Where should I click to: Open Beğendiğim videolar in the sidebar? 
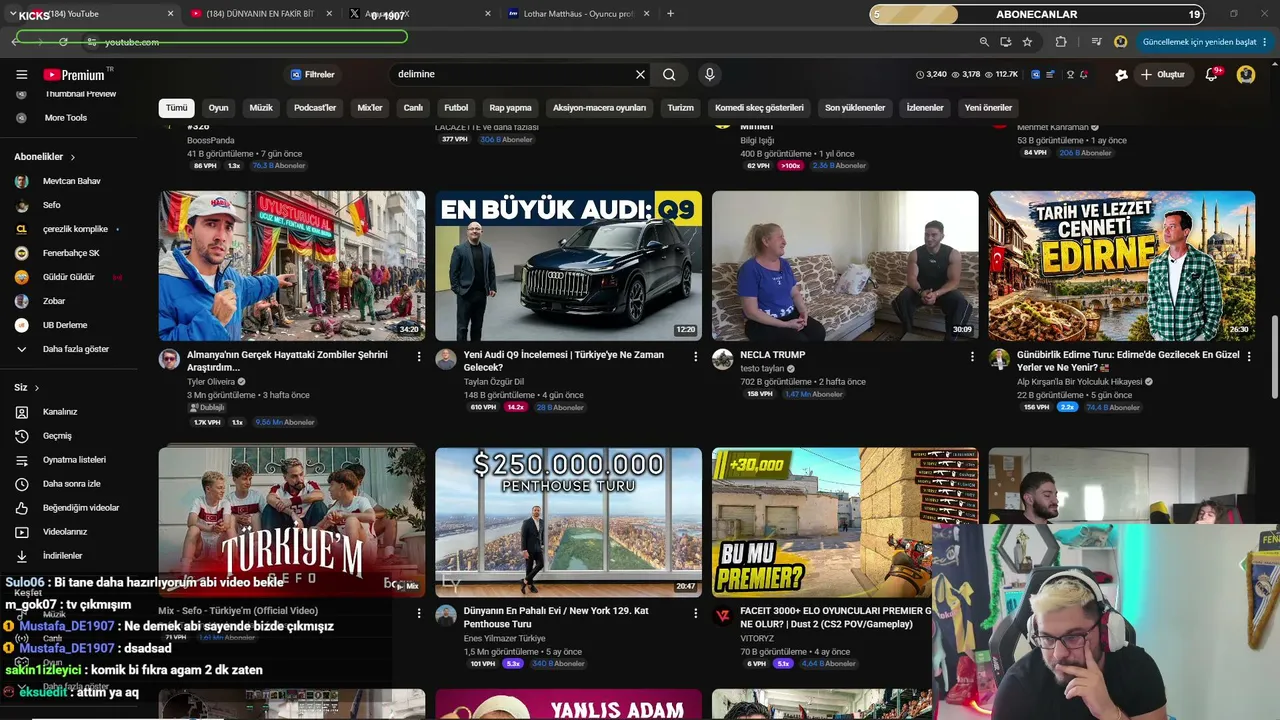pyautogui.click(x=80, y=508)
